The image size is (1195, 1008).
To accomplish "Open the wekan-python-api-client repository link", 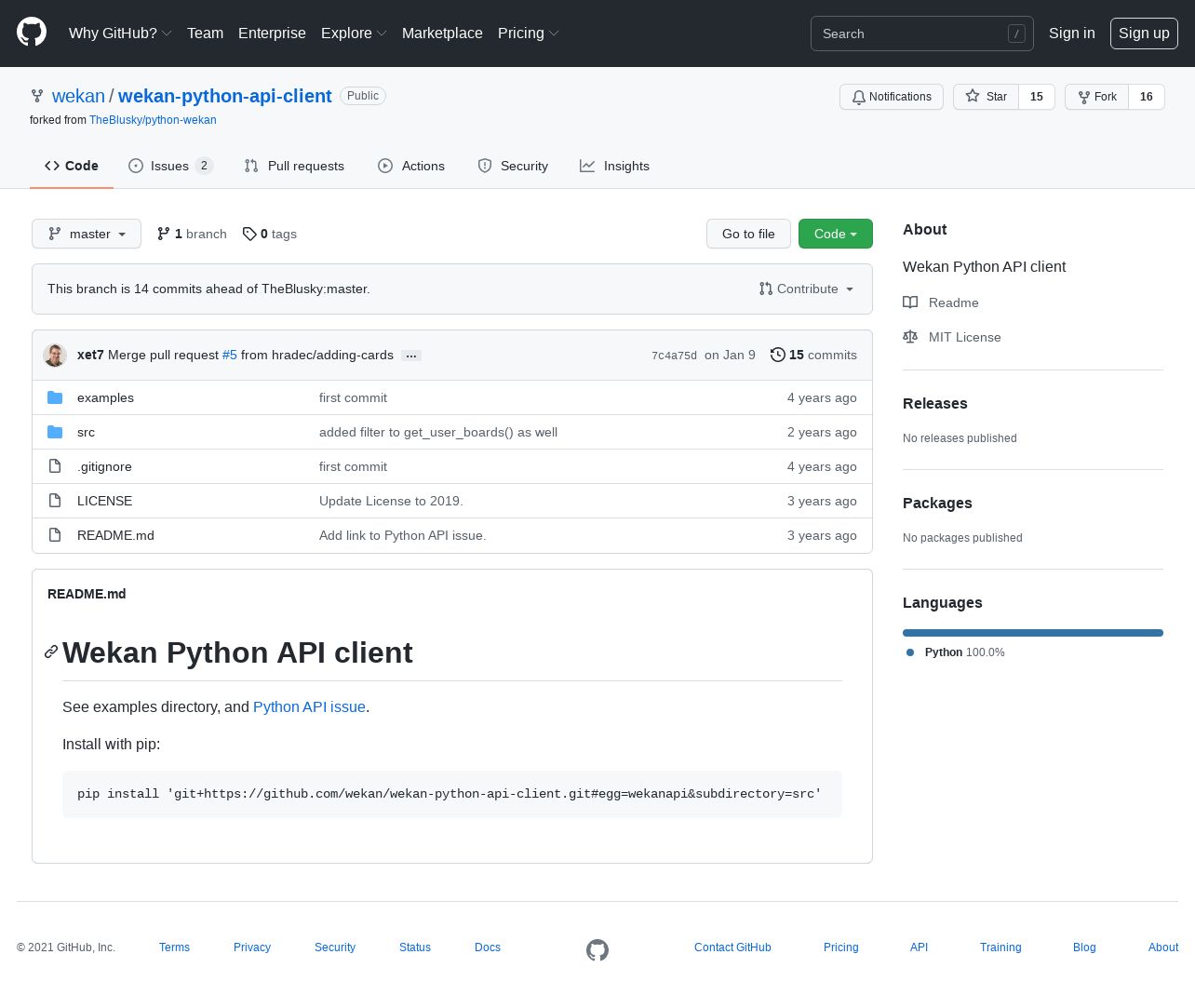I will [x=224, y=96].
